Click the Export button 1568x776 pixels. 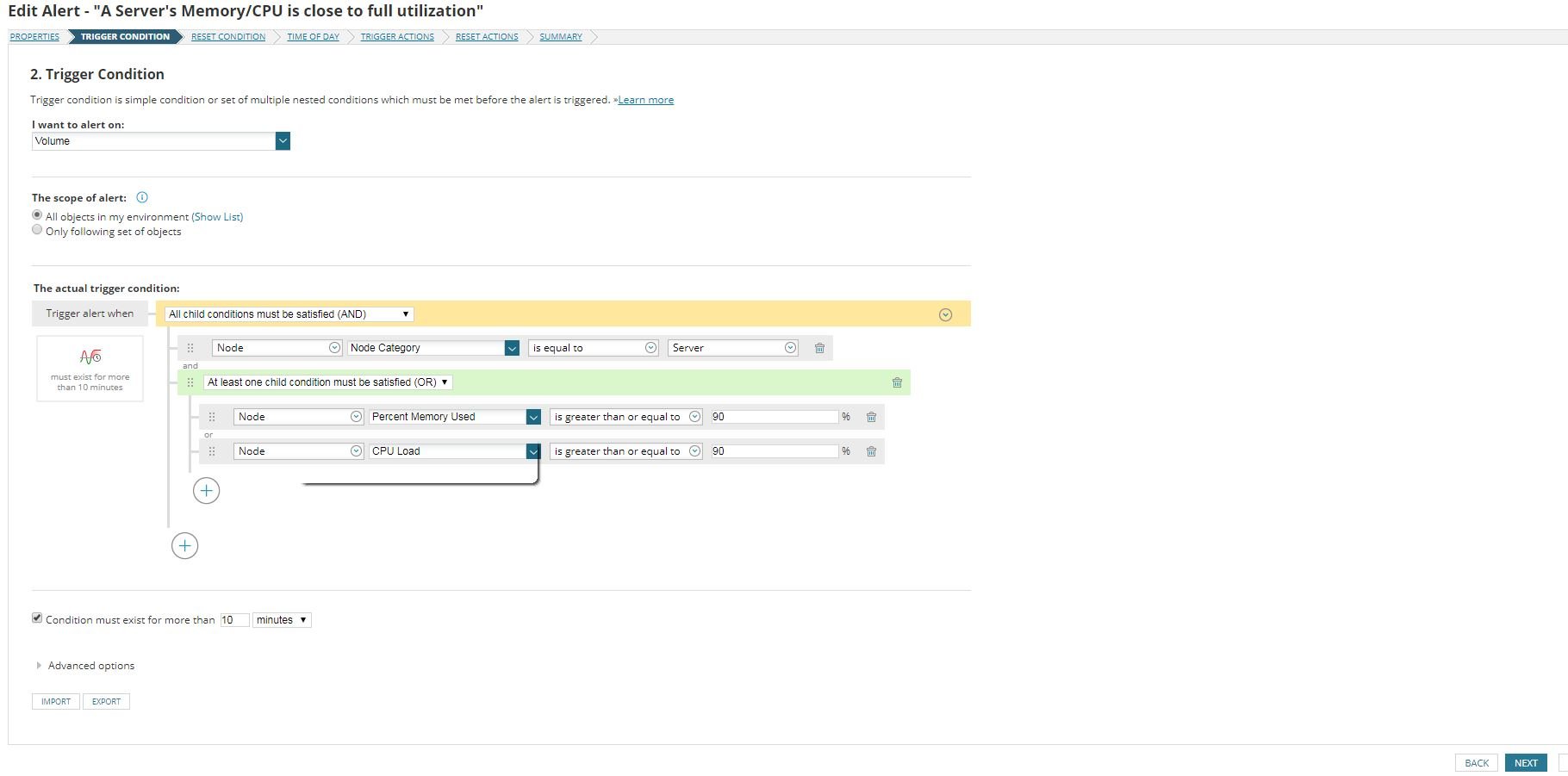pyautogui.click(x=107, y=702)
